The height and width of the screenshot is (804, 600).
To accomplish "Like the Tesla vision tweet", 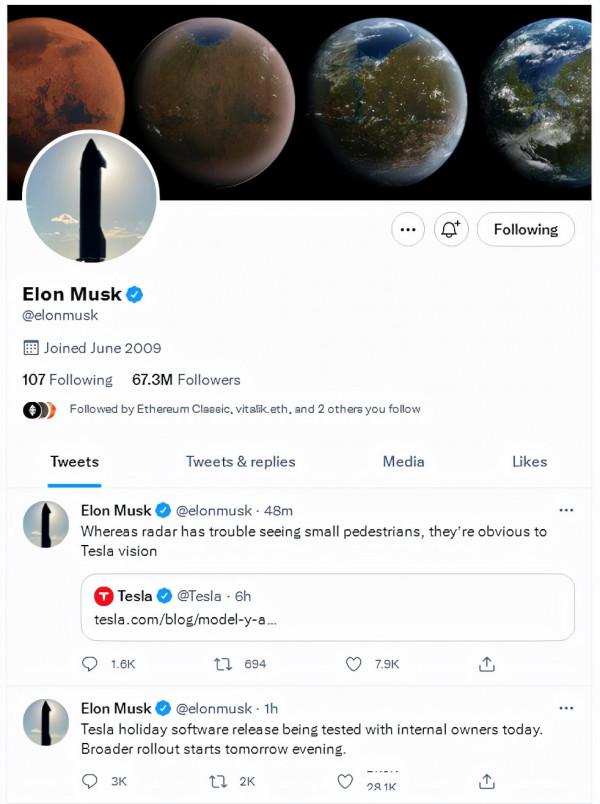I will click(352, 664).
